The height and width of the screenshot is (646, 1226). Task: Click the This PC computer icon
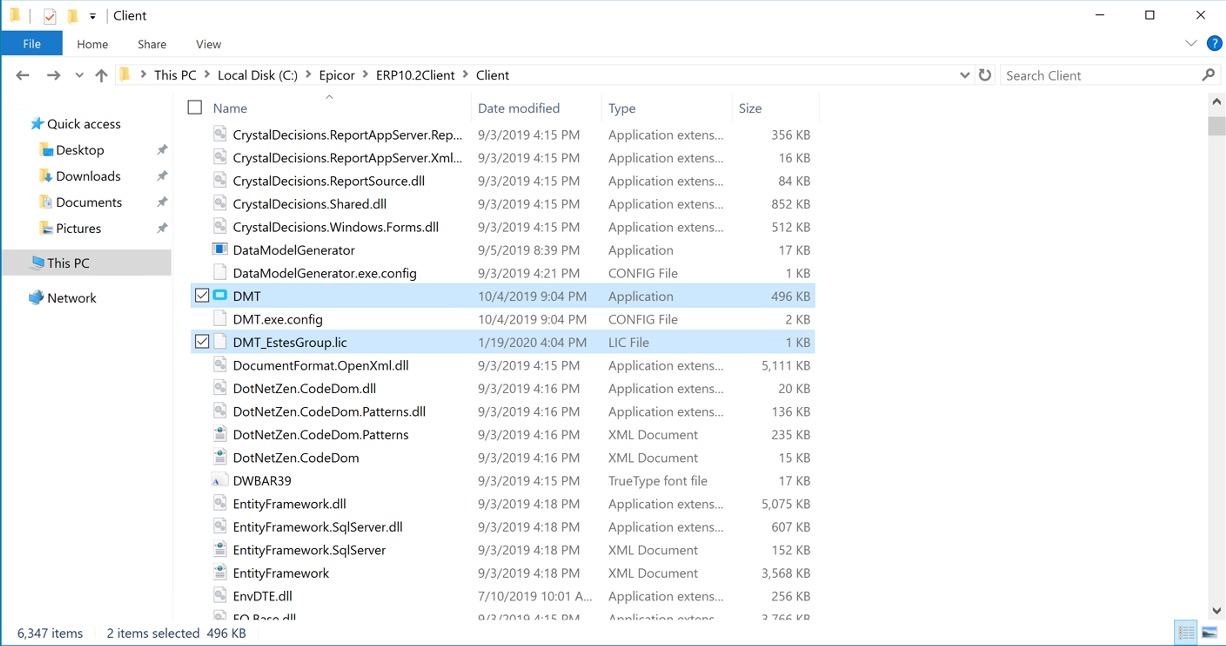[x=37, y=263]
